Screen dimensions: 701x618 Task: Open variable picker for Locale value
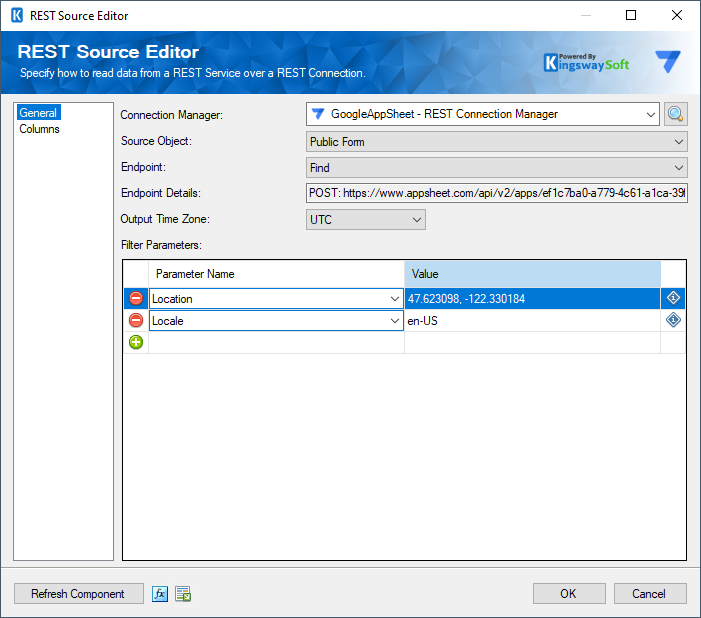[673, 320]
